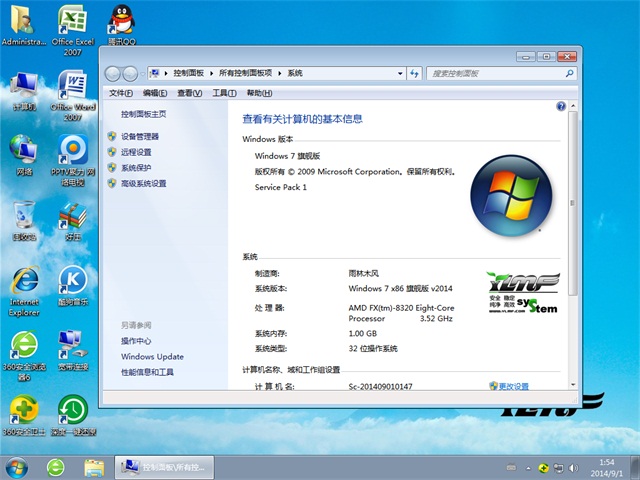The height and width of the screenshot is (480, 640).
Task: Click the blue help question mark icon
Action: click(x=561, y=106)
